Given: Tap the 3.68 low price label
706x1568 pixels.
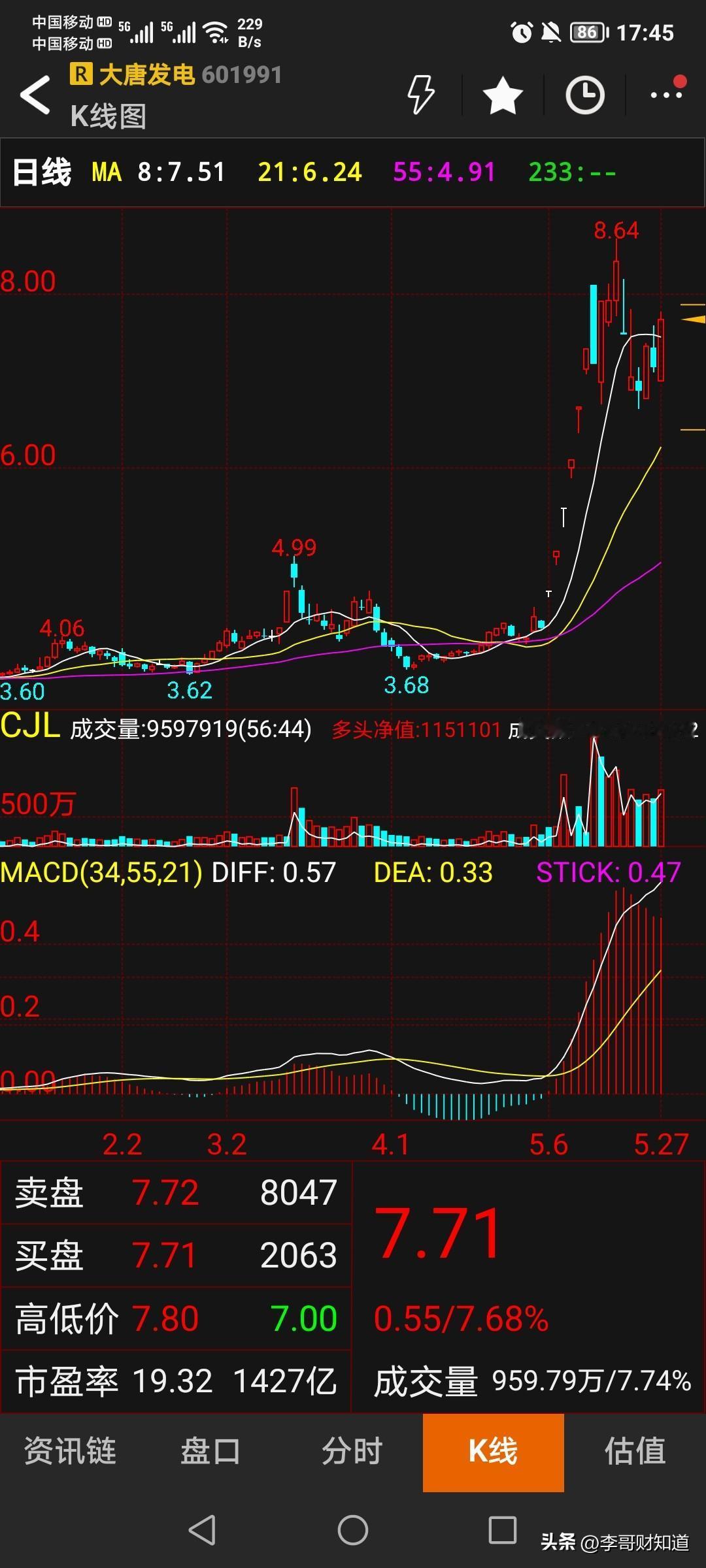Looking at the screenshot, I should (x=406, y=685).
